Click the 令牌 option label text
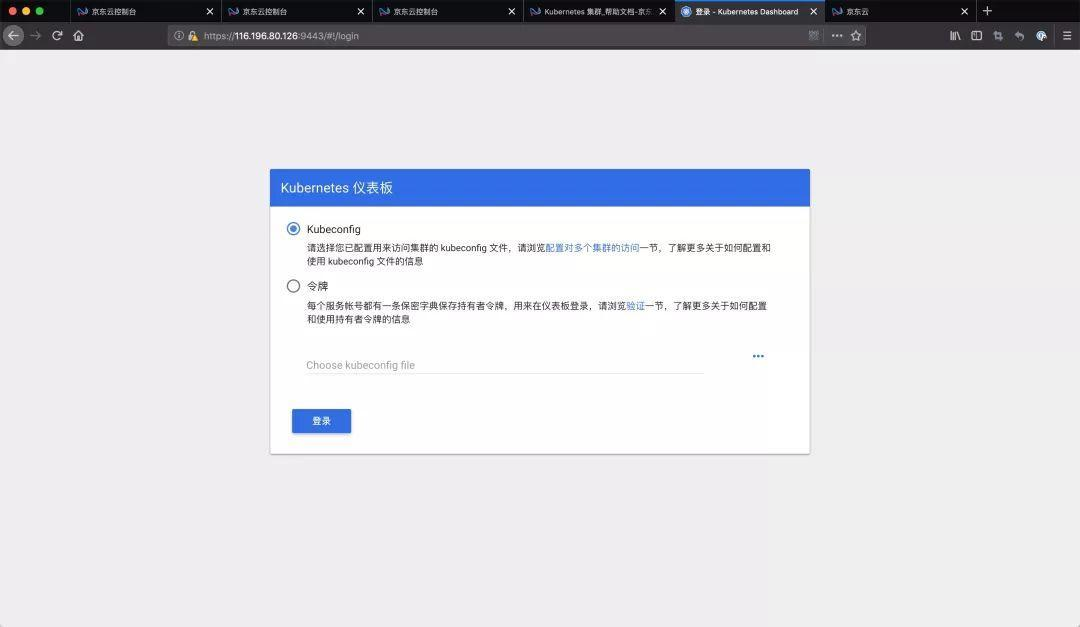 [x=318, y=286]
